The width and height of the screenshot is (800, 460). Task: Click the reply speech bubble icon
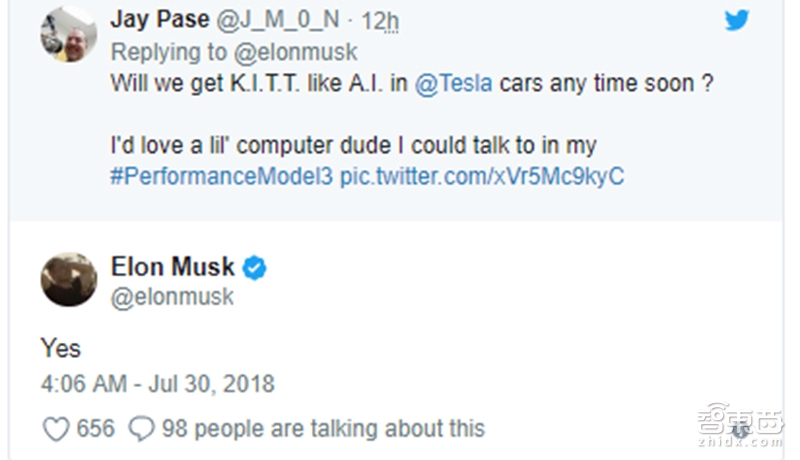(x=142, y=429)
